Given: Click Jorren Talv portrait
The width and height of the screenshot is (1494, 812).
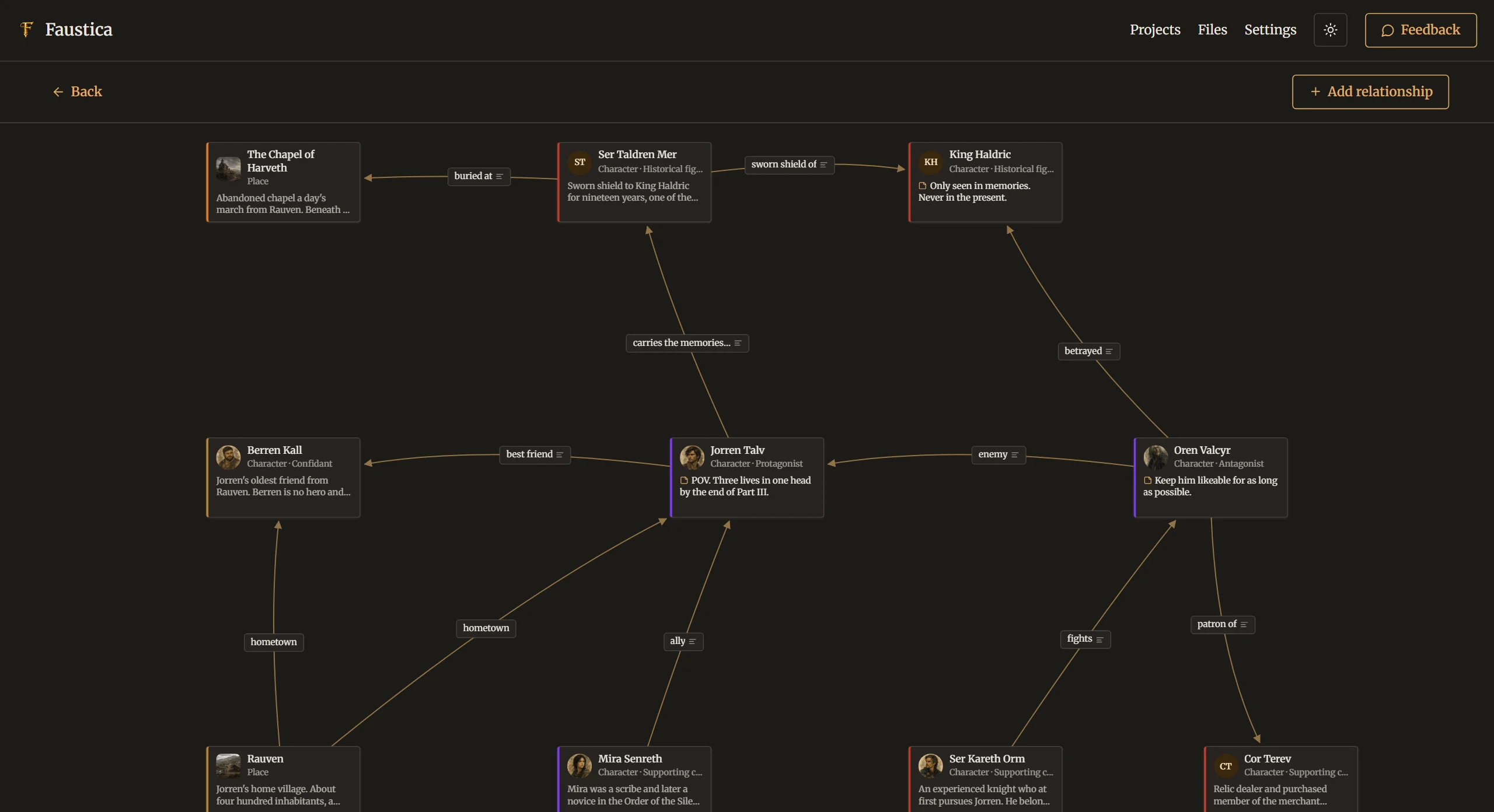Looking at the screenshot, I should [x=692, y=457].
